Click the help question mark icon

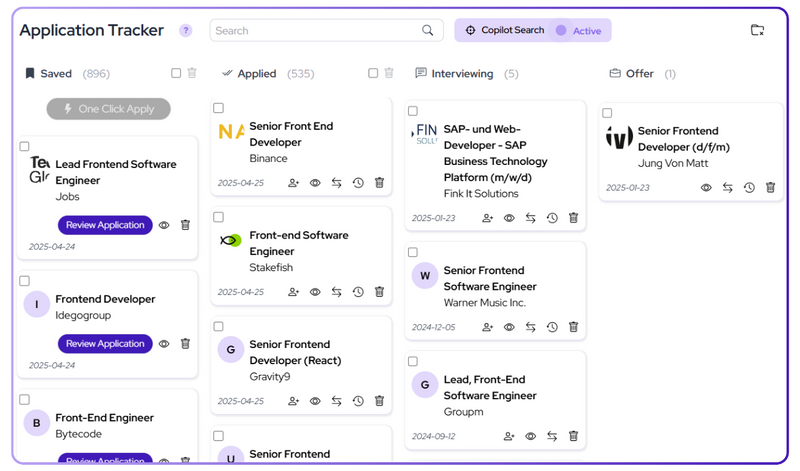coord(186,31)
